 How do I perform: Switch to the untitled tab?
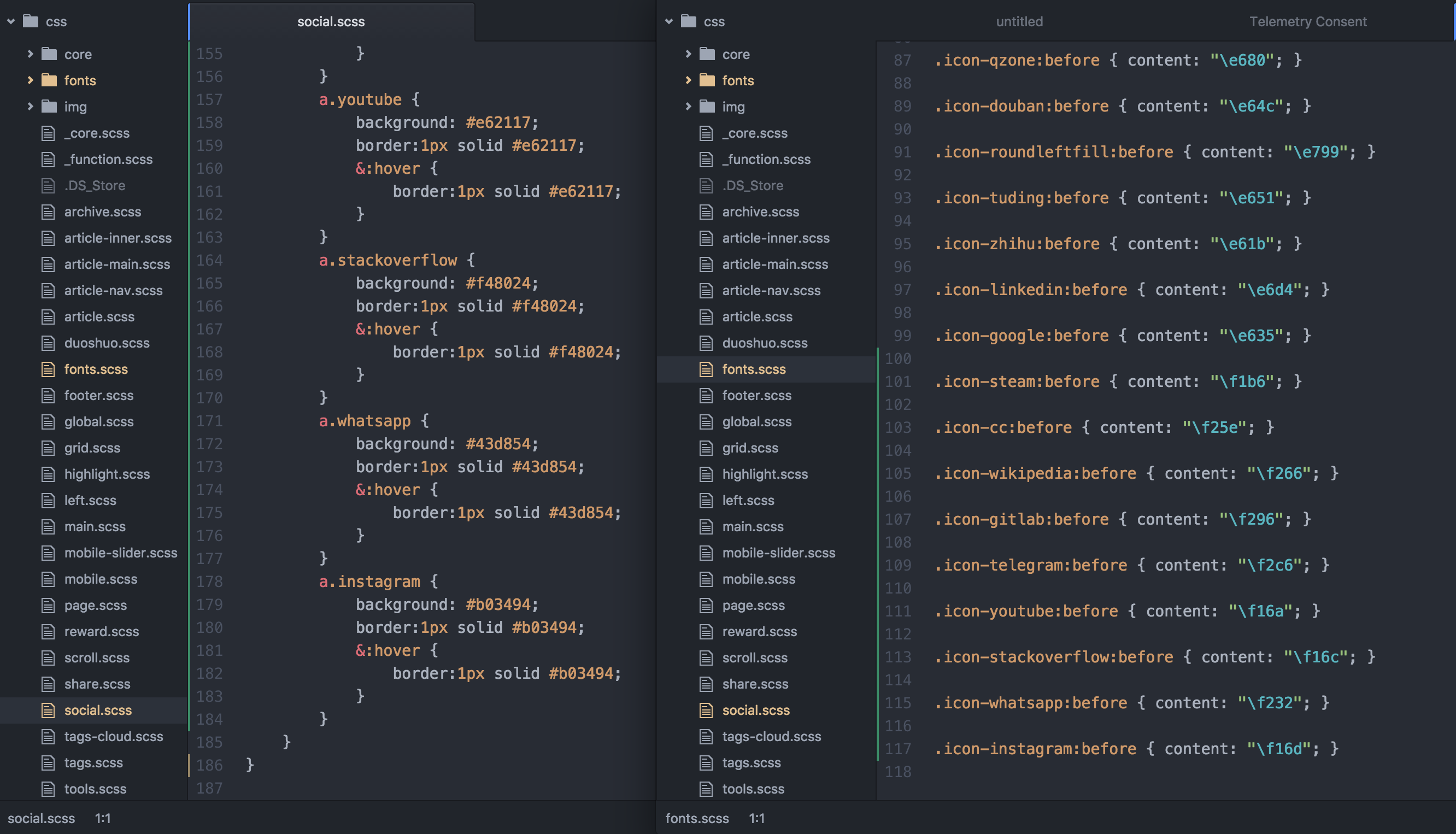click(x=1019, y=22)
